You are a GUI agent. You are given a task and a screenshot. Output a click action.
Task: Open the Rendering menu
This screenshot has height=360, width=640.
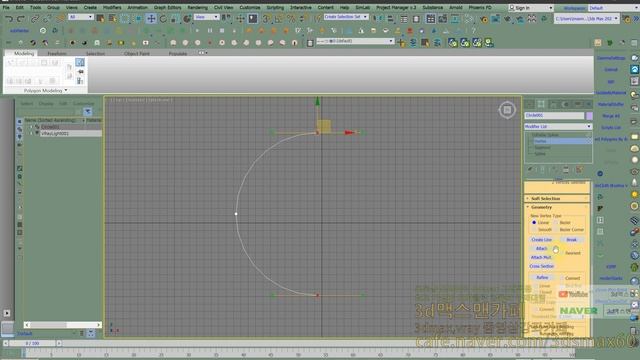click(x=198, y=7)
